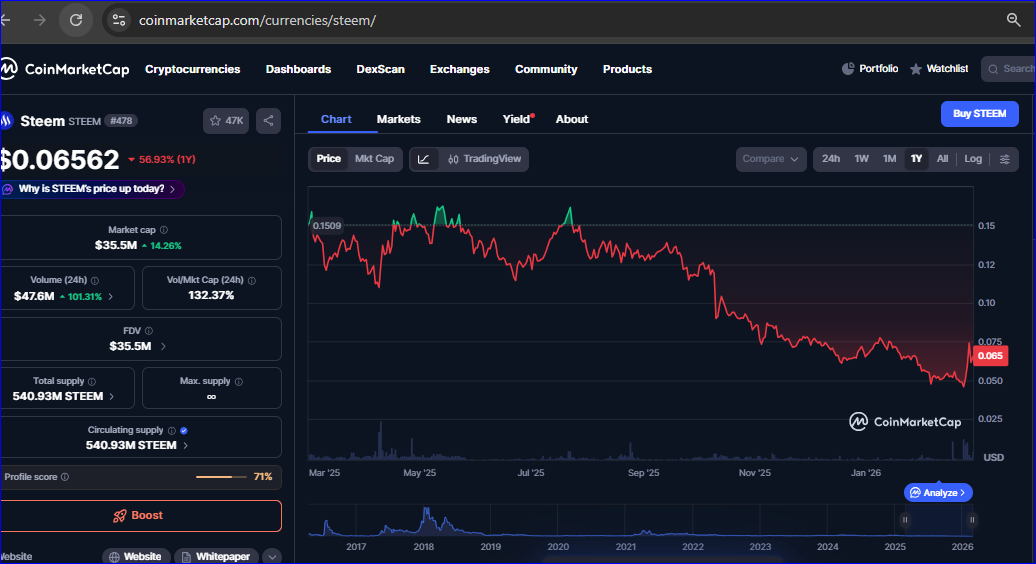Set chart range to 1Y
The image size is (1036, 564).
[x=916, y=159]
